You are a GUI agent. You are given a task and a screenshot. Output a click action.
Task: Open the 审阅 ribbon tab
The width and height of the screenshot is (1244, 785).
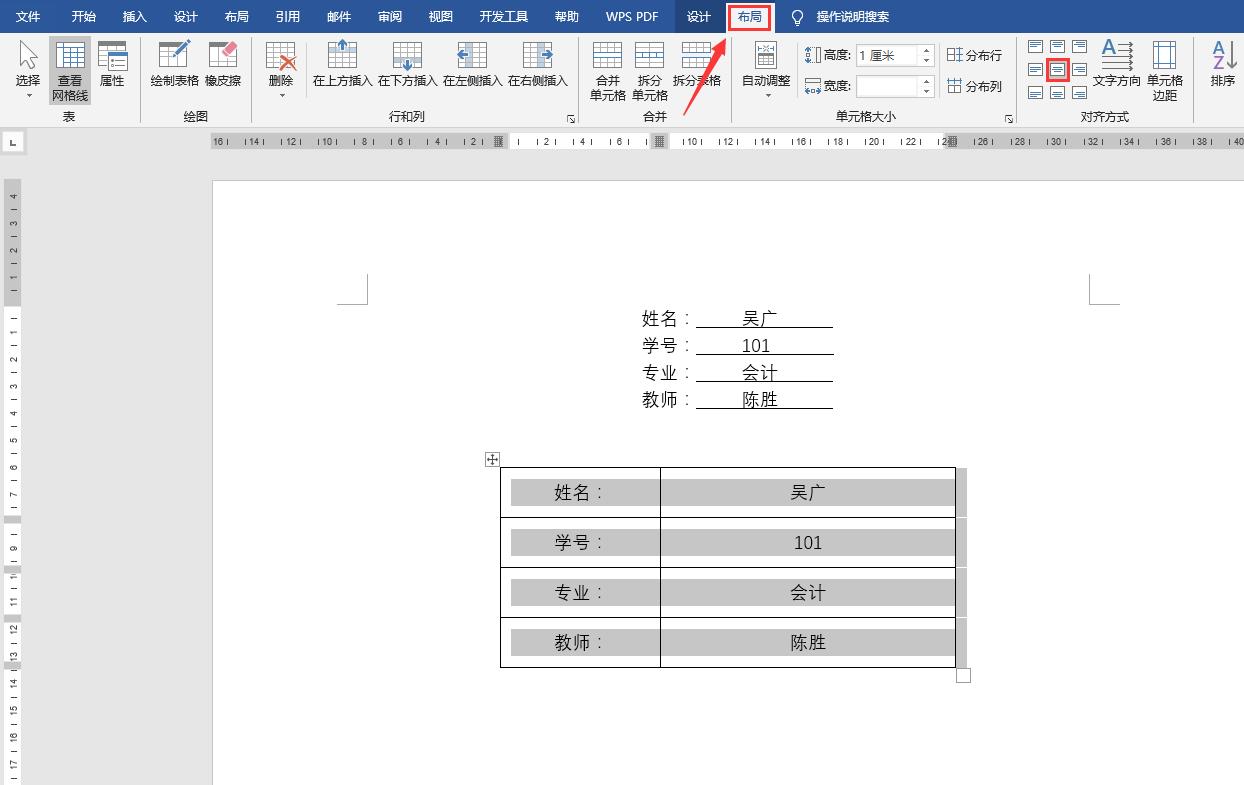389,16
